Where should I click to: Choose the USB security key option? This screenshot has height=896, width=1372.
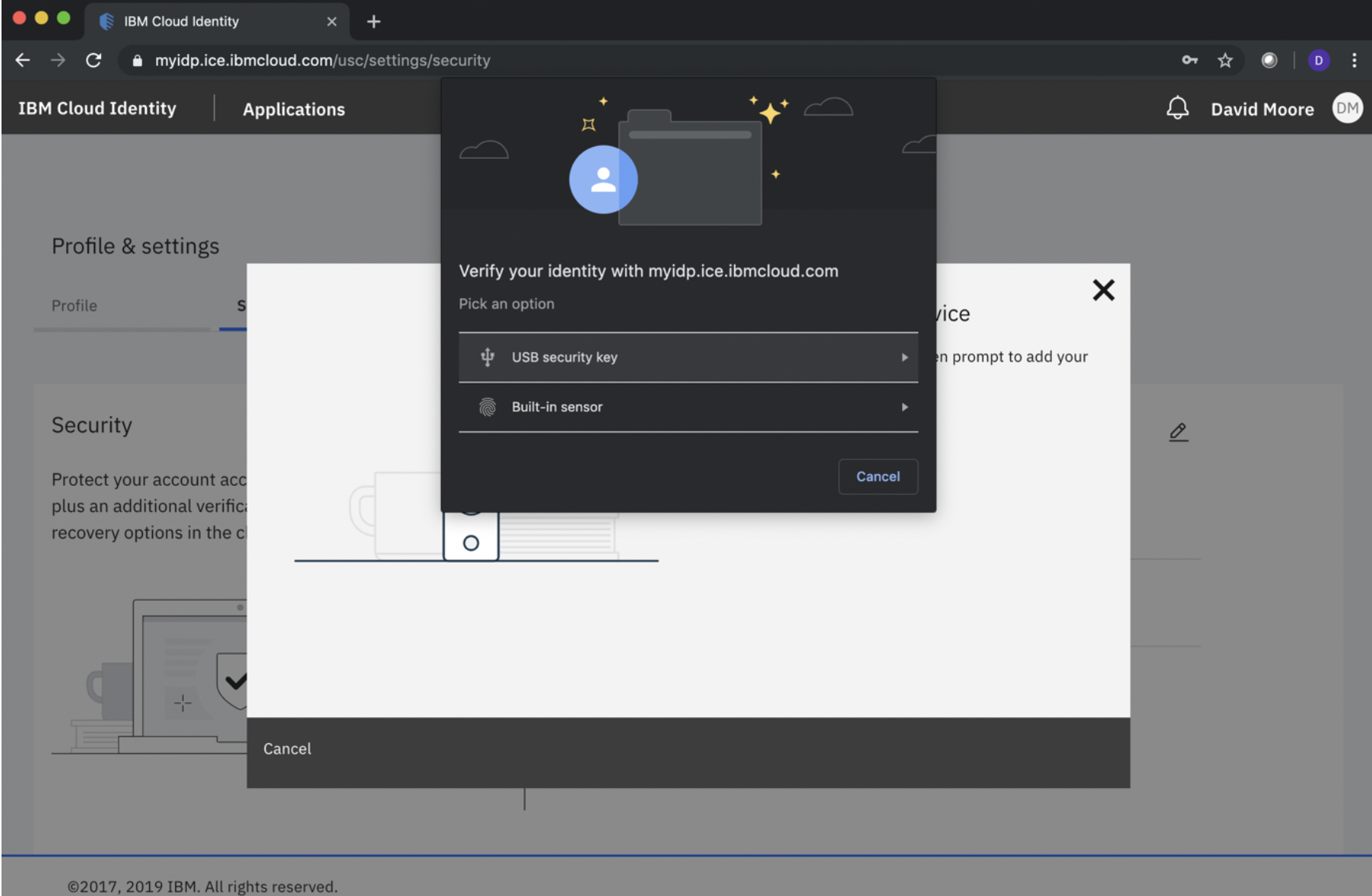click(688, 357)
